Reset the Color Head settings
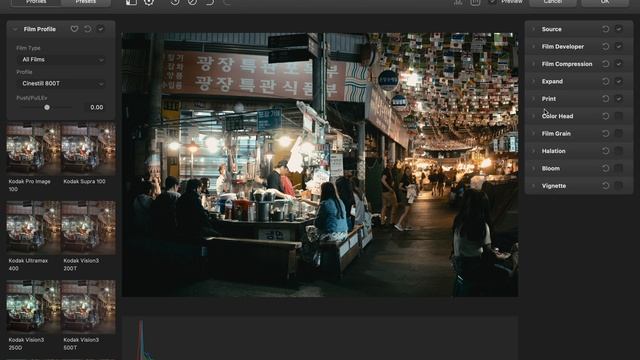Screen dimensions: 640x360 click(605, 116)
